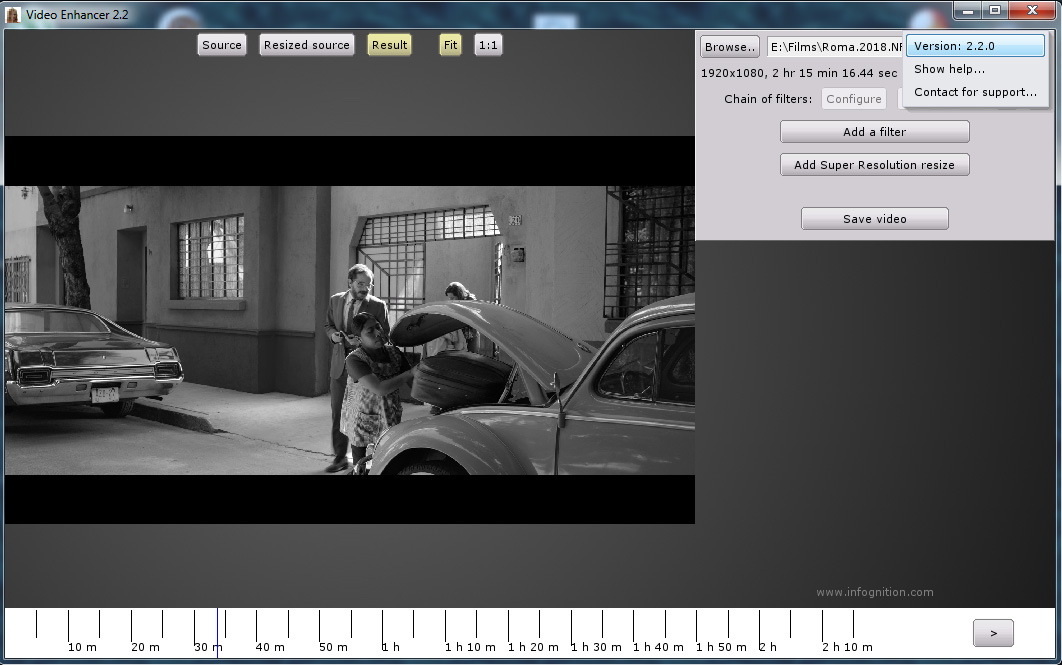
Task: Select the Version: 2.2.0 menu entry
Action: [x=975, y=46]
